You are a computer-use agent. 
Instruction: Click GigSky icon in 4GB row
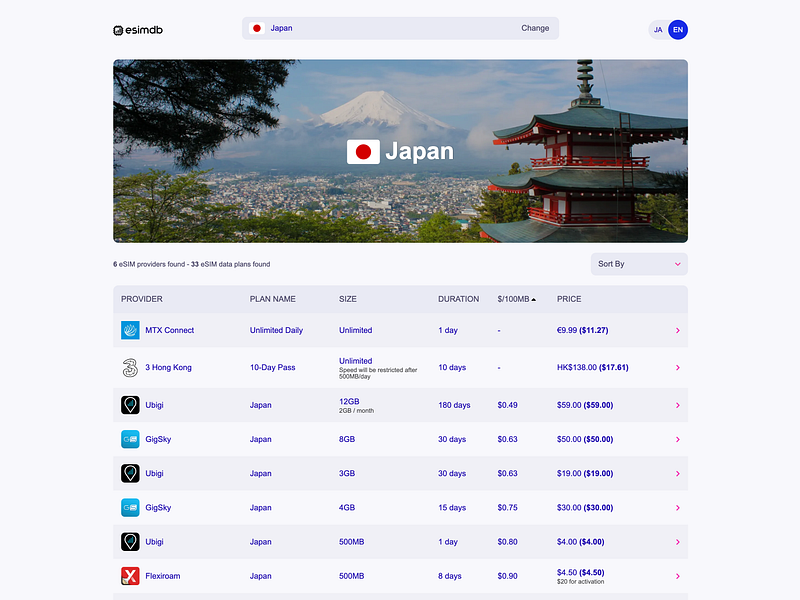[130, 508]
